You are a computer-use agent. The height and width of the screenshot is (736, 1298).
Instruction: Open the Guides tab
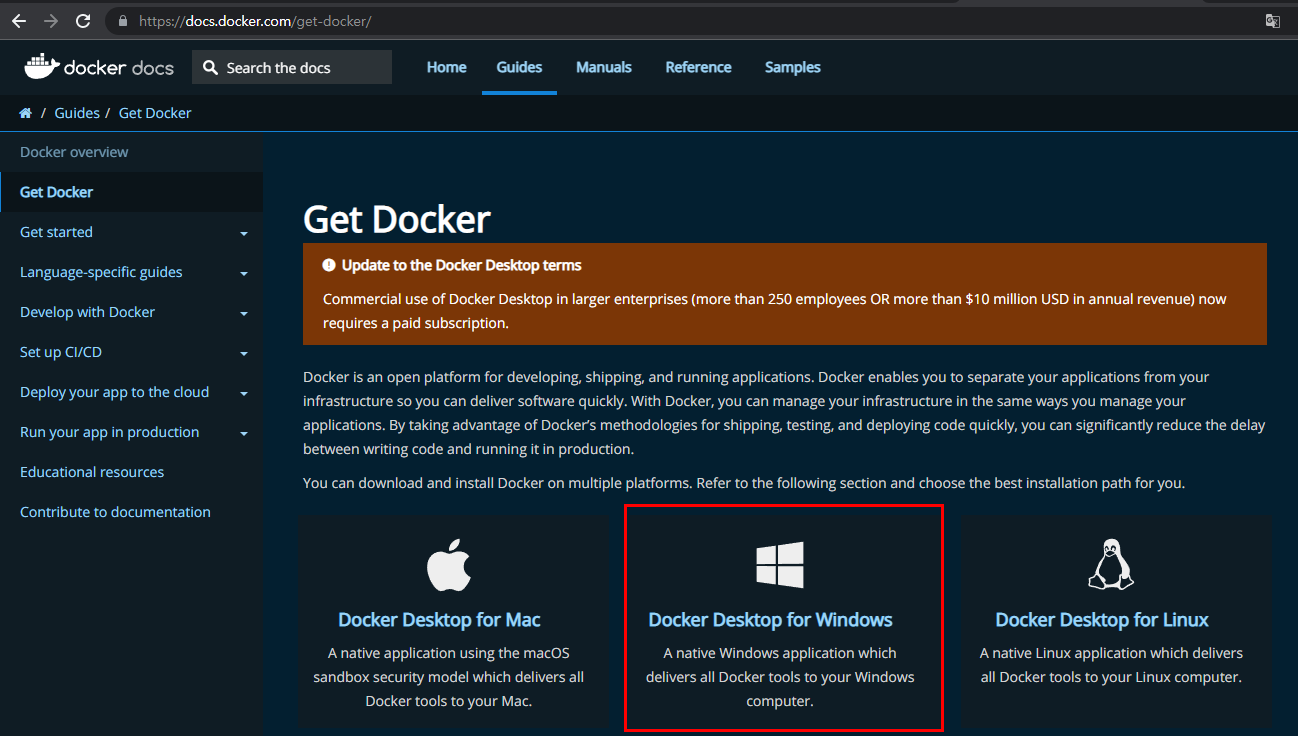519,67
